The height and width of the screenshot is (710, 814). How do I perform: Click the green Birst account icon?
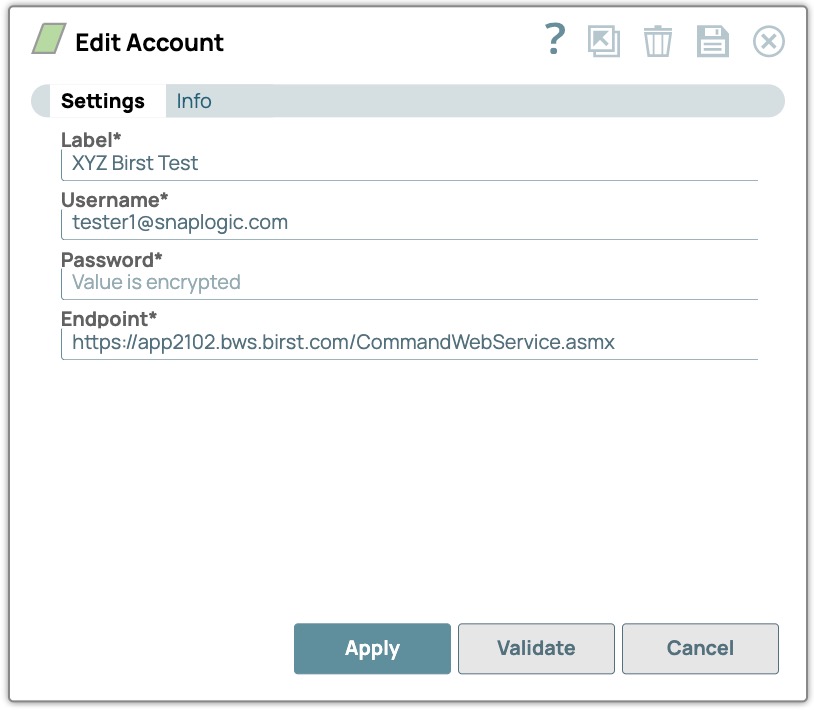(x=49, y=41)
